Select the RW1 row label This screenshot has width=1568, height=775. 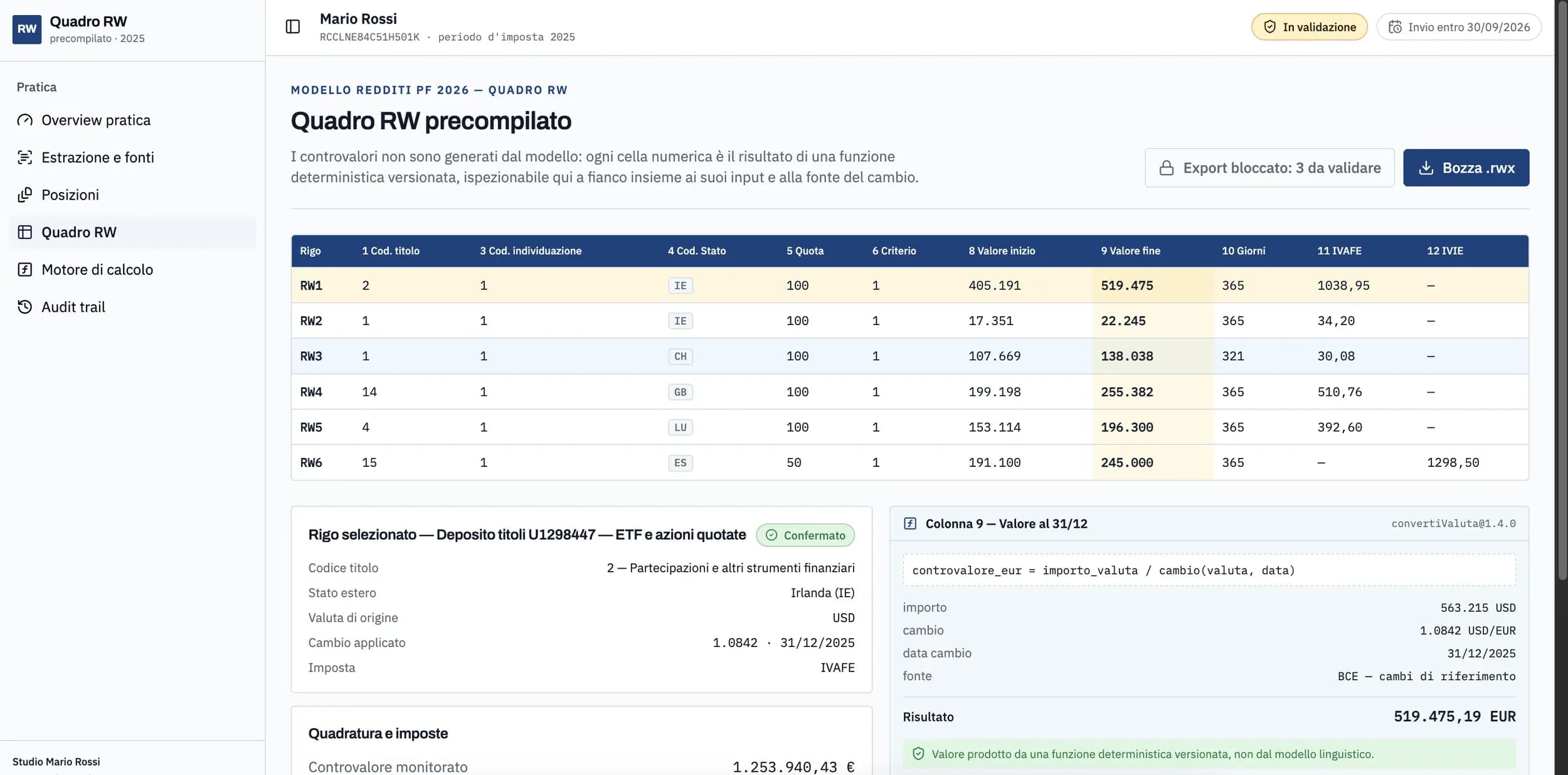(311, 286)
